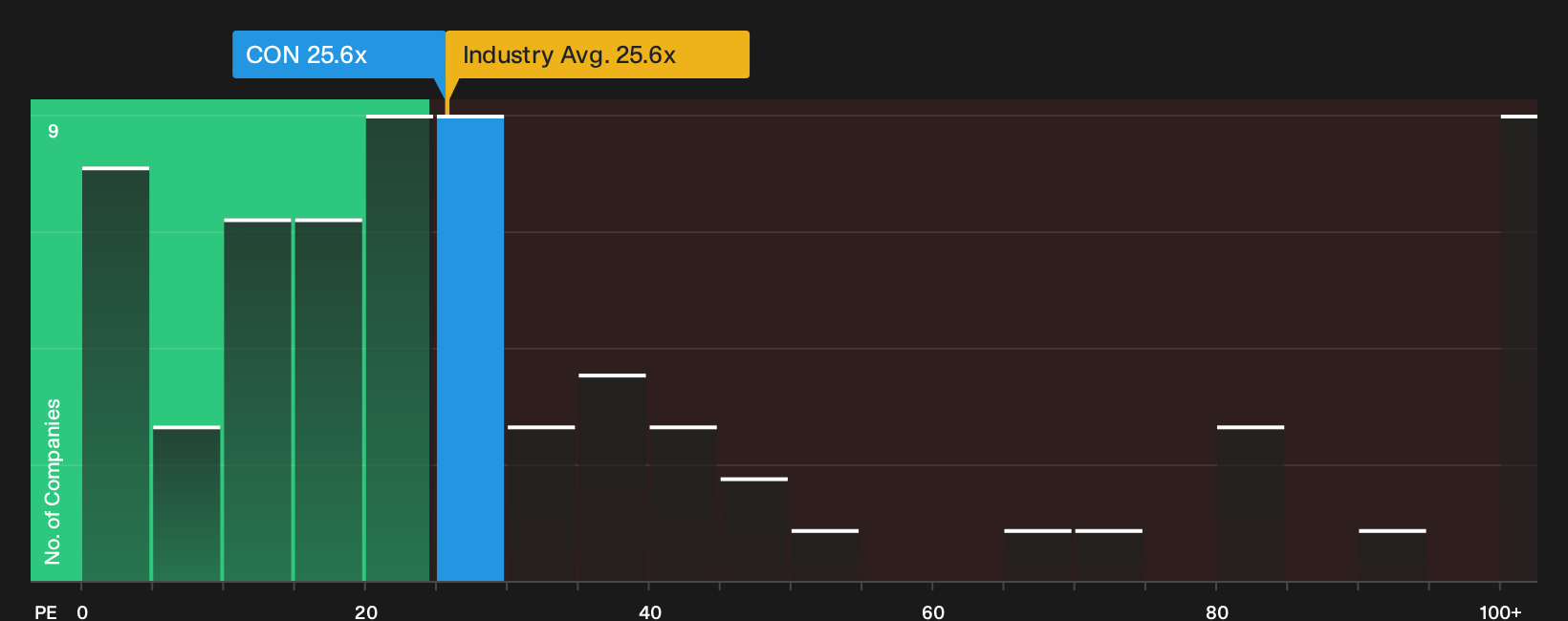The height and width of the screenshot is (621, 1568).
Task: Click the 'No. of Companies' axis label
Action: (x=53, y=482)
